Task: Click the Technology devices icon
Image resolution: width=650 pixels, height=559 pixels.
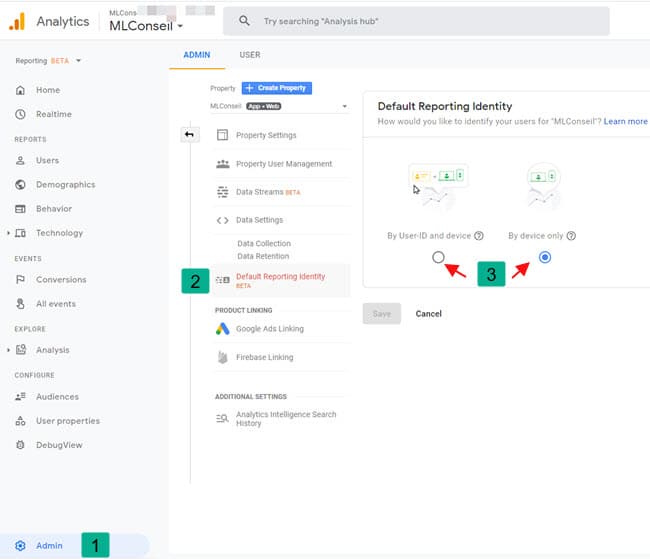Action: (x=20, y=233)
